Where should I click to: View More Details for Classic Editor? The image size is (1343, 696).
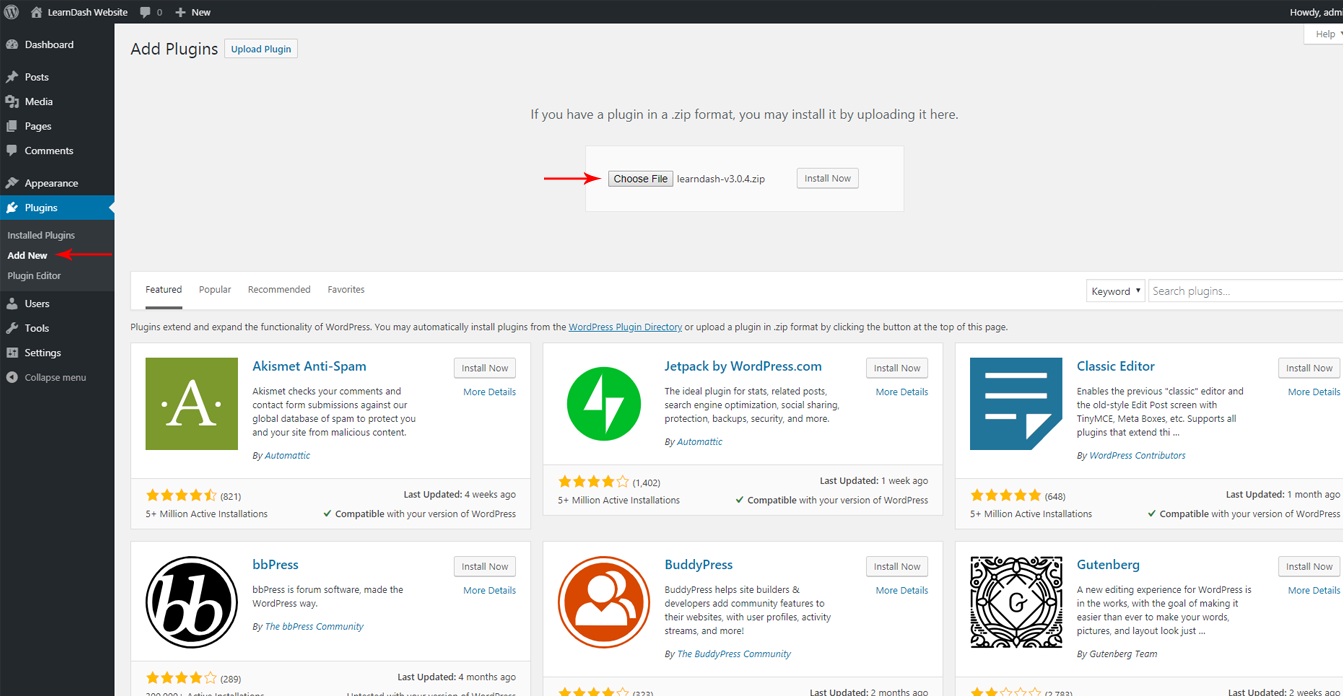1314,392
